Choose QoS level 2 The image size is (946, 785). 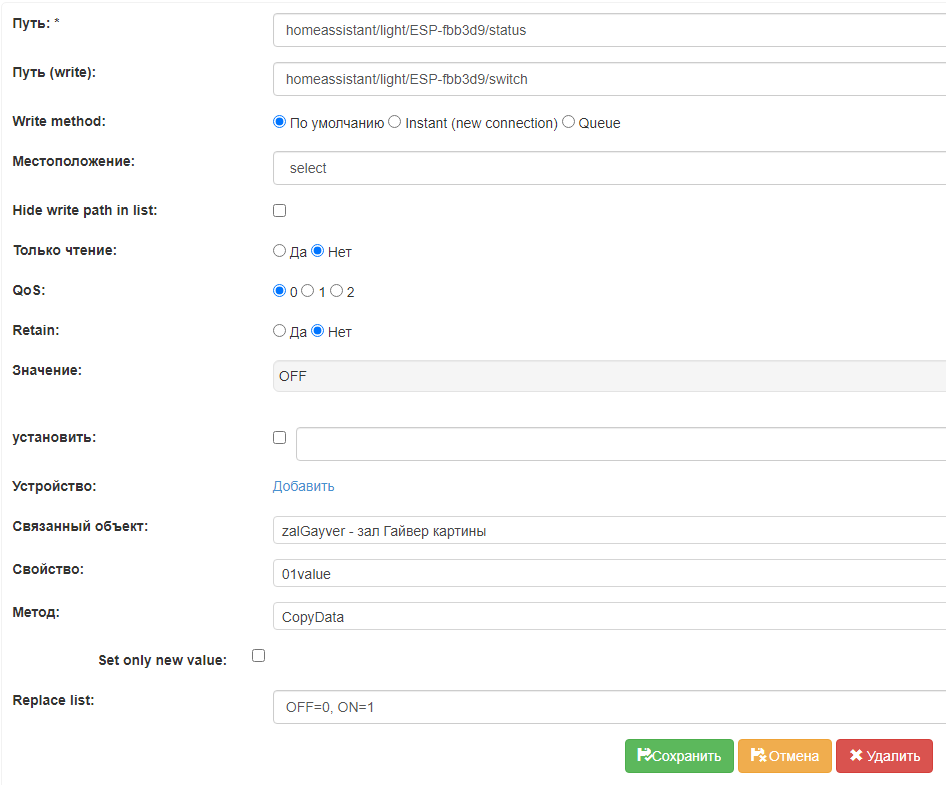tap(336, 290)
